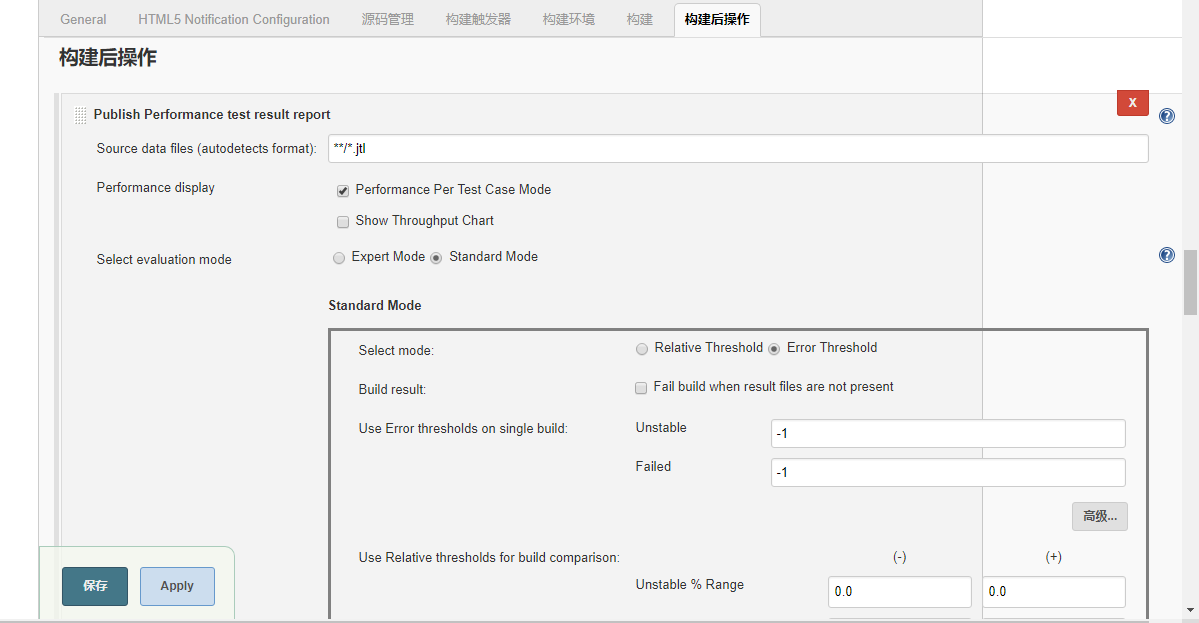Click the 保存 save button
The image size is (1199, 623).
coord(95,586)
